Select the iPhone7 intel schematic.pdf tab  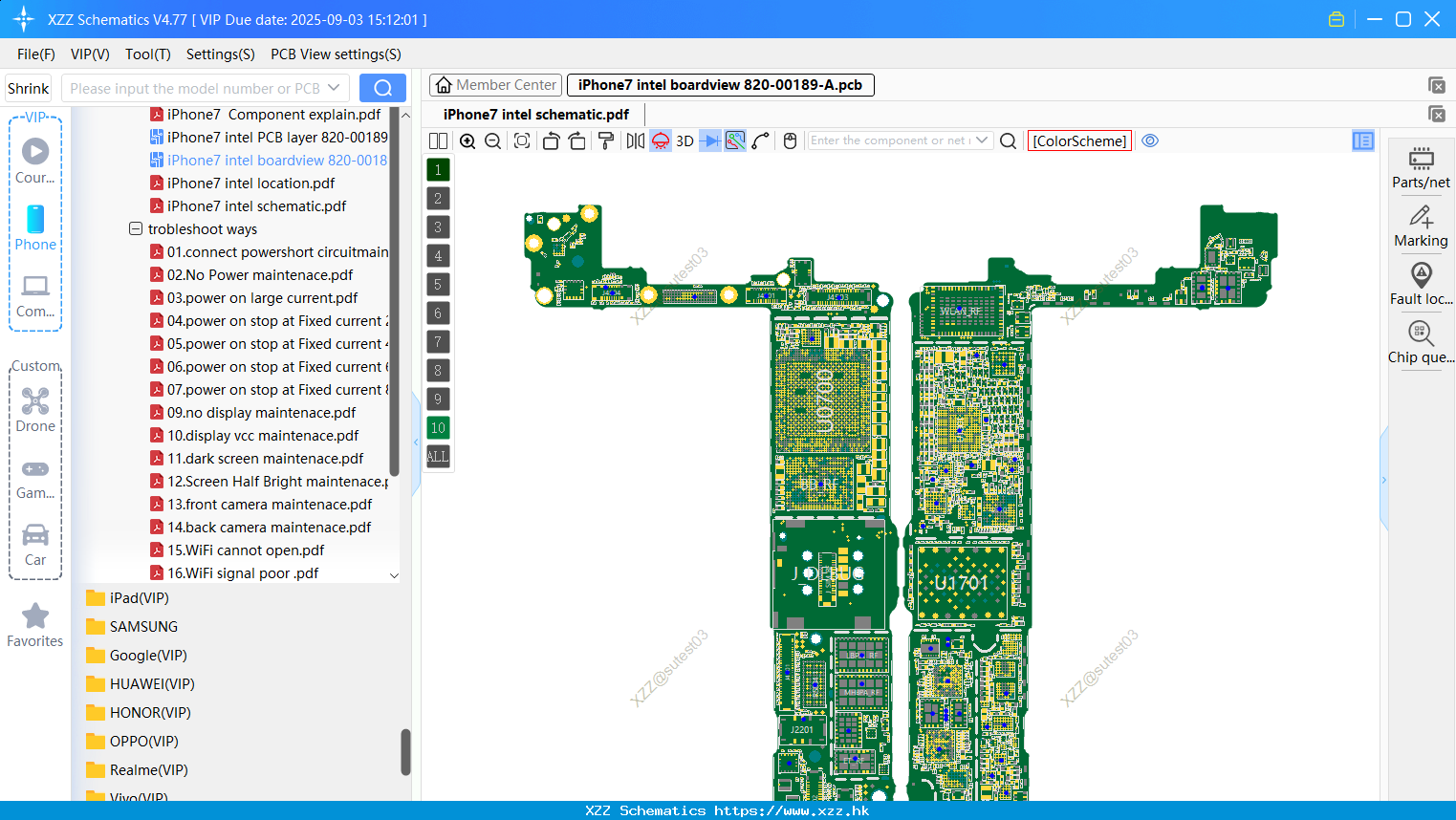pos(535,115)
